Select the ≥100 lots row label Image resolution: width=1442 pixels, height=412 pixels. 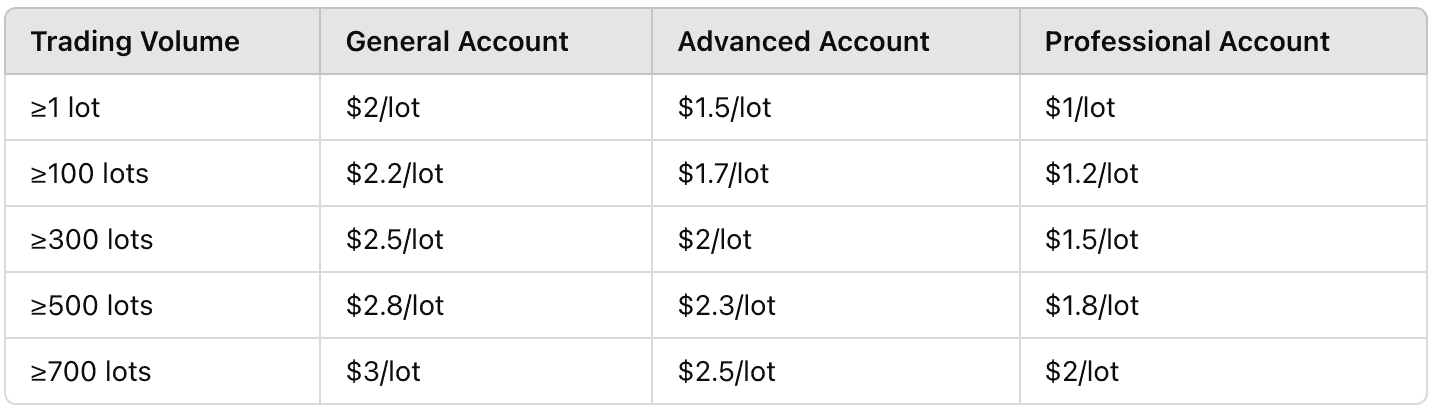pos(89,173)
